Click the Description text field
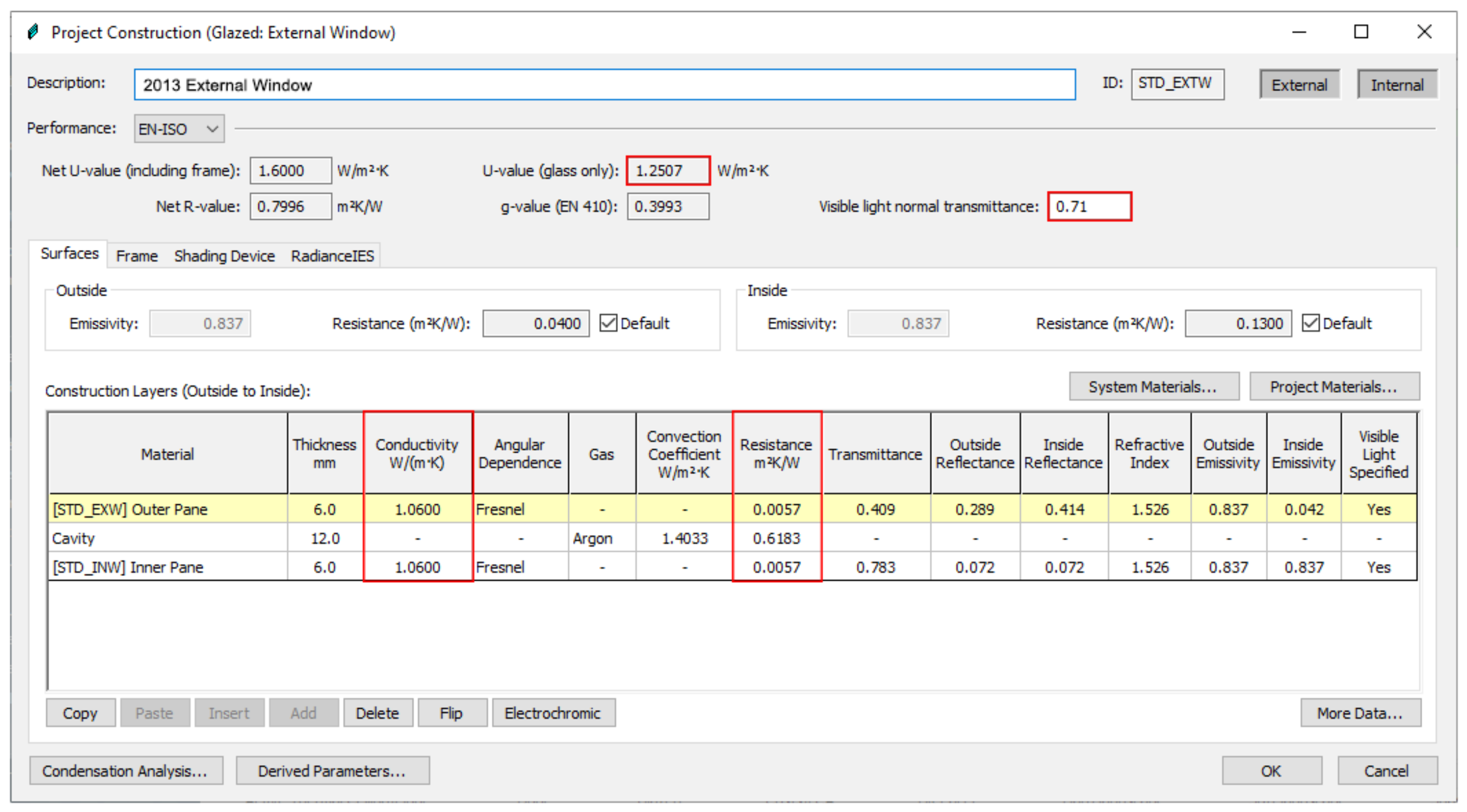Screen dimensions: 1467x812 (604, 85)
